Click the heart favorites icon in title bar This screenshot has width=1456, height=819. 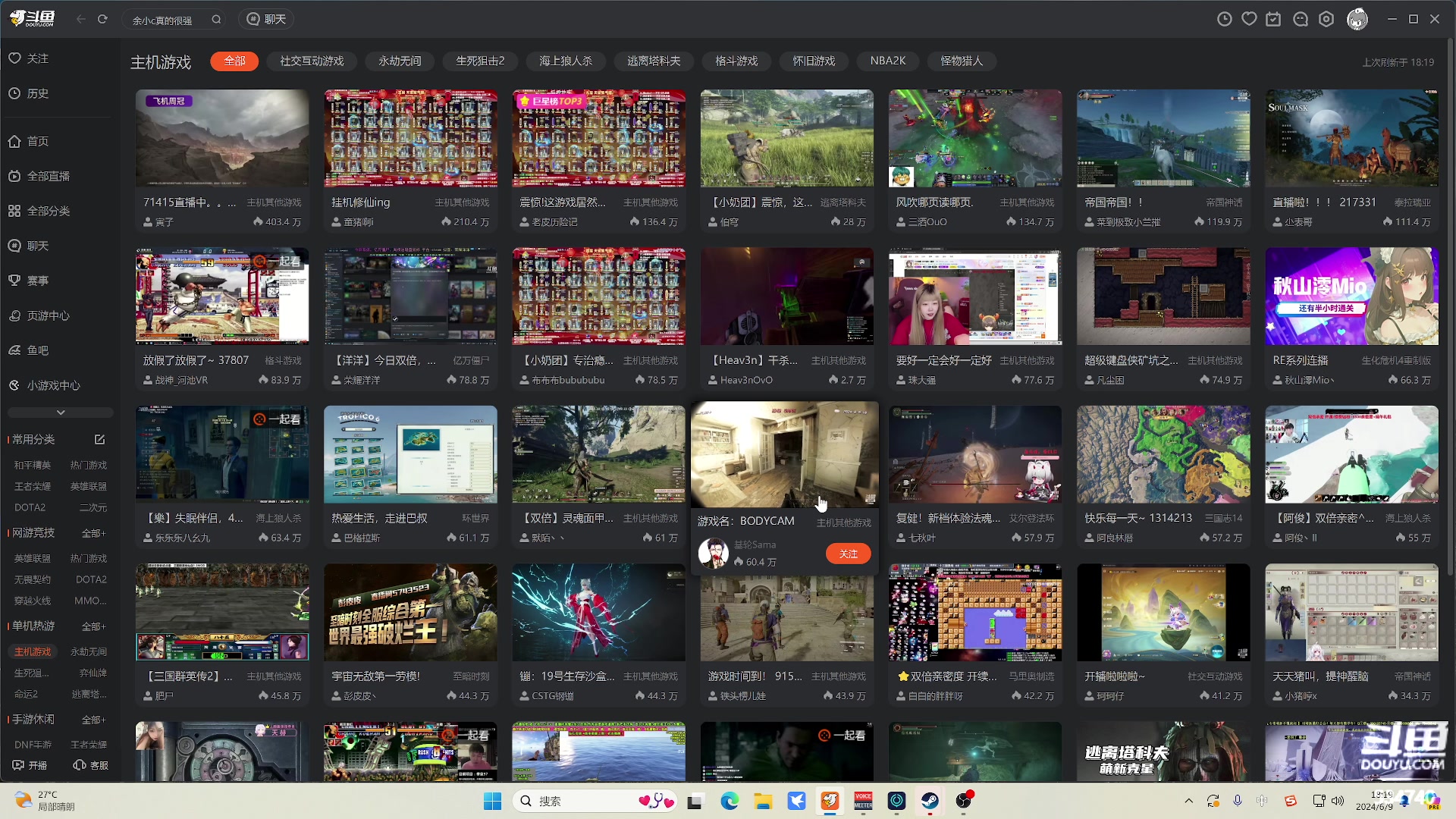pos(1249,19)
